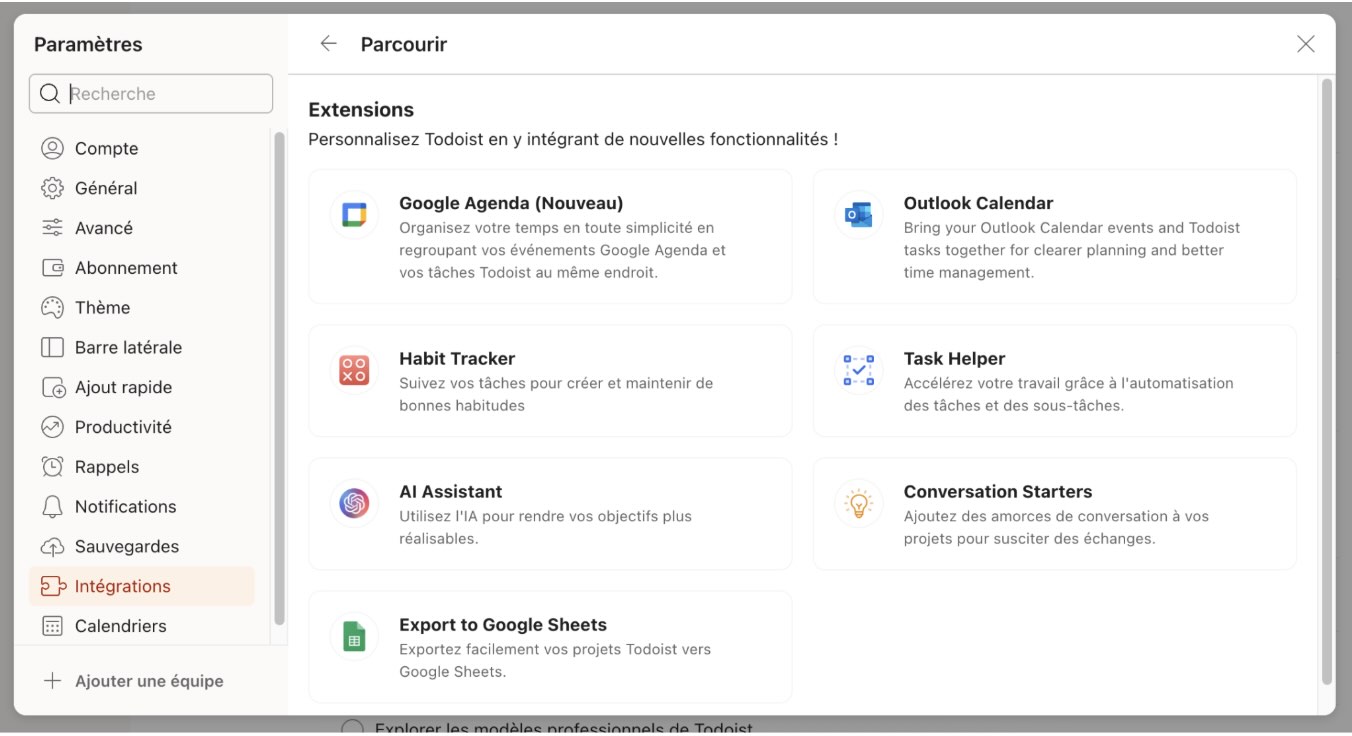Image resolution: width=1352 pixels, height=736 pixels.
Task: Click the Google Agenda calendar icon
Action: click(354, 215)
